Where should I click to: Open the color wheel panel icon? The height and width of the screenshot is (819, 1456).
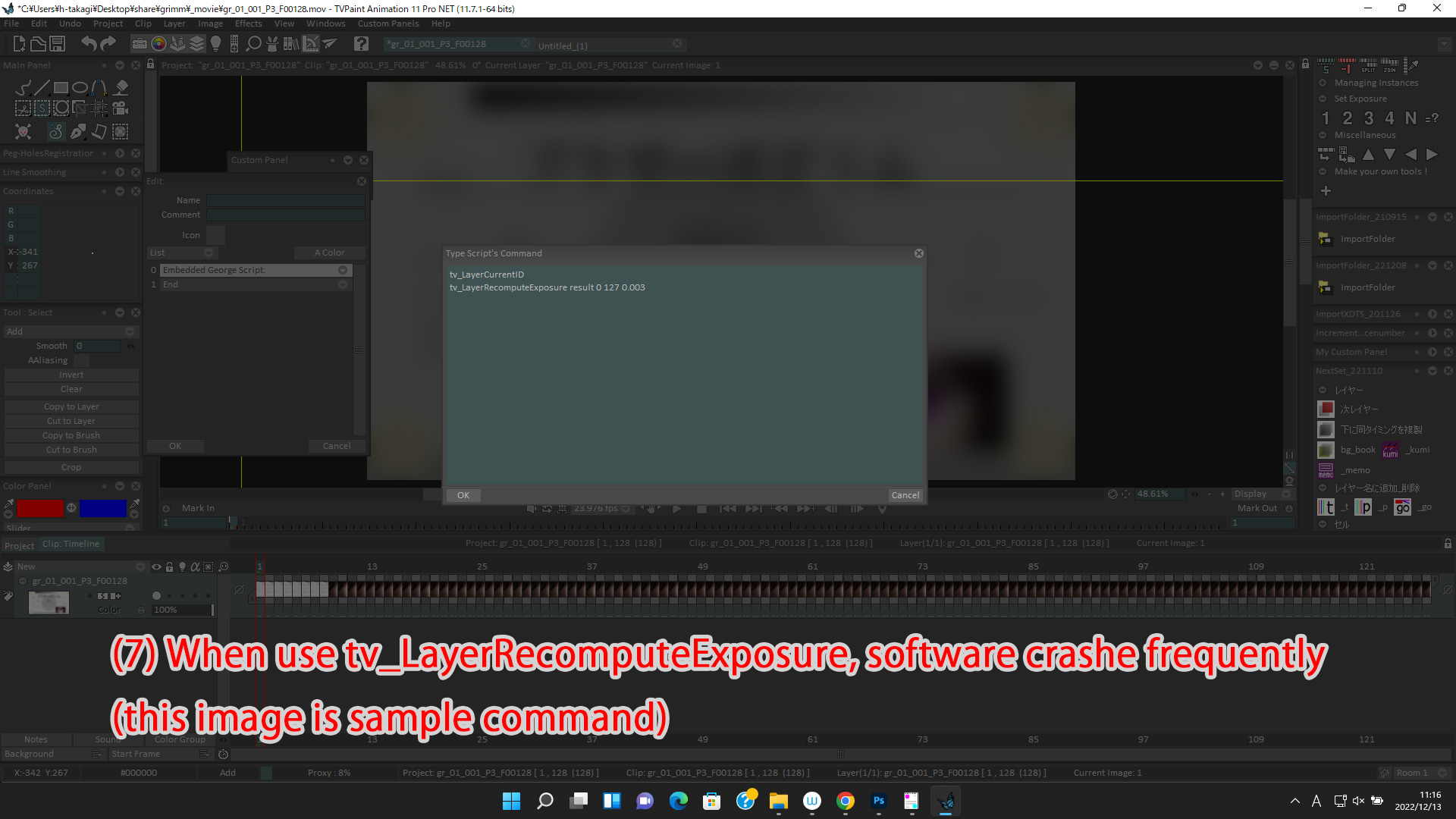click(x=158, y=44)
